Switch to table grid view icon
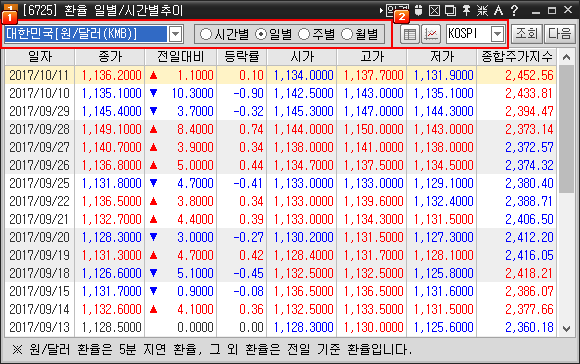This screenshot has height=364, width=580. pos(410,34)
